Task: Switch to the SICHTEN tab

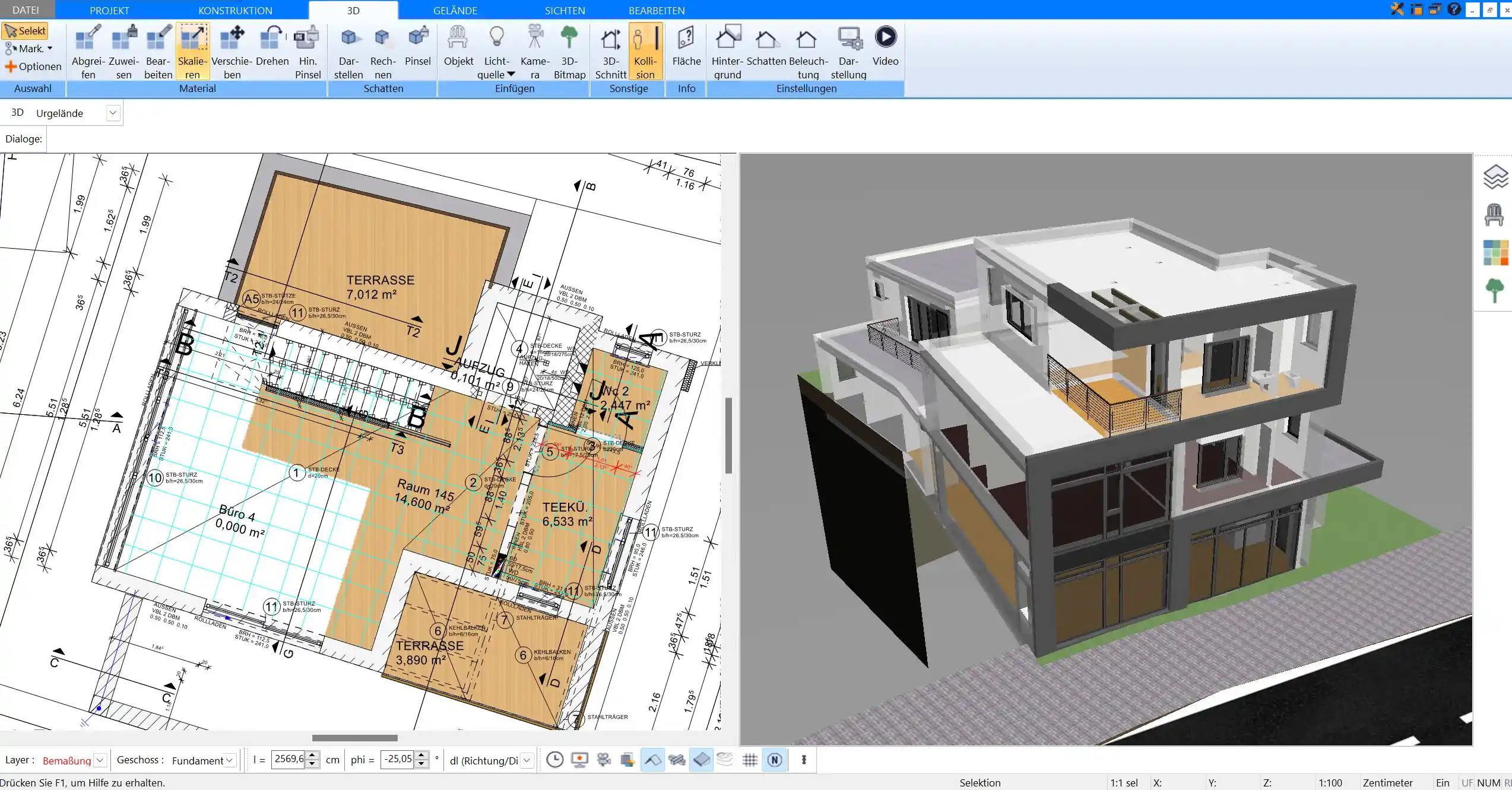Action: [x=565, y=10]
